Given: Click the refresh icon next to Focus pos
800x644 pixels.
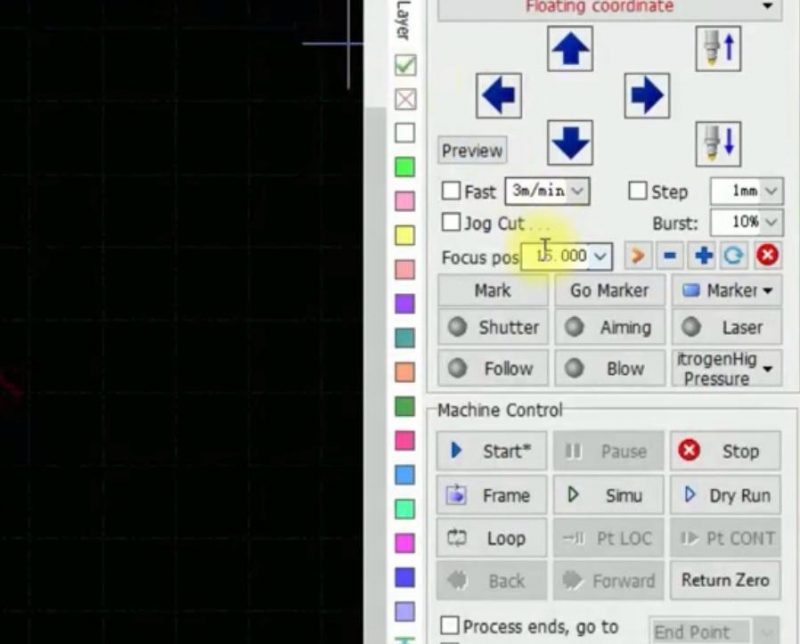Looking at the screenshot, I should [x=734, y=256].
